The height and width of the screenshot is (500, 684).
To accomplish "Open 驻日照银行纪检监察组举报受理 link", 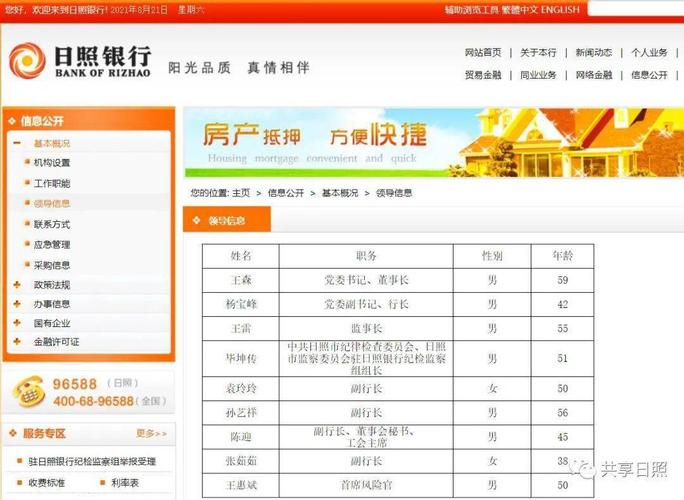I will point(92,462).
